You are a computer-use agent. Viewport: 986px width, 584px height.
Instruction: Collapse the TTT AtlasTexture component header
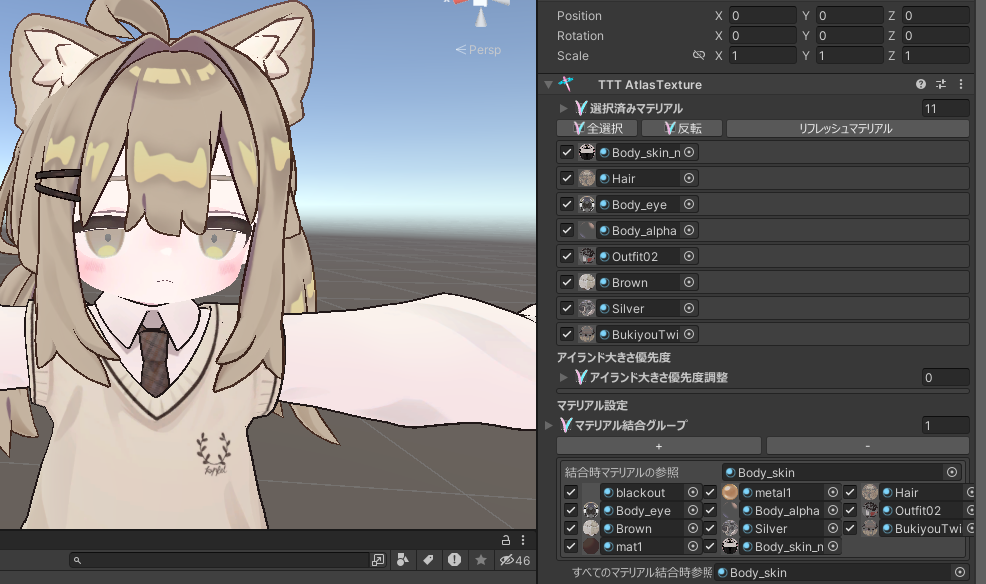(x=548, y=85)
